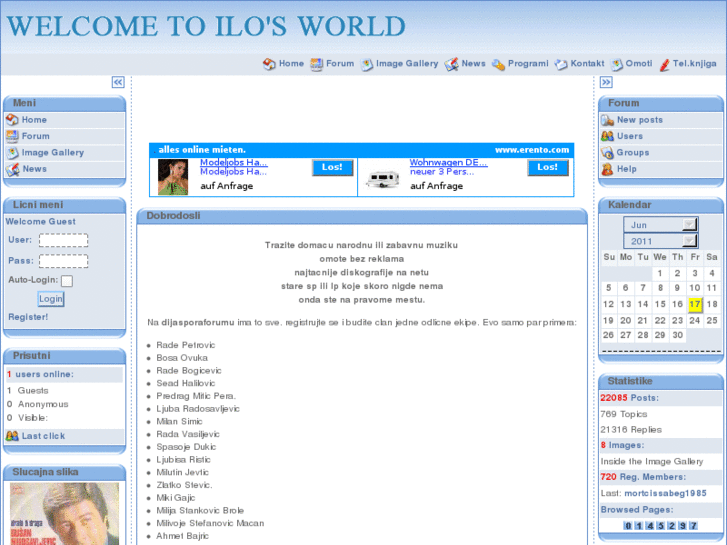Image resolution: width=727 pixels, height=545 pixels.
Task: Open the Modeljobs Ha... ad link
Action: 234,163
